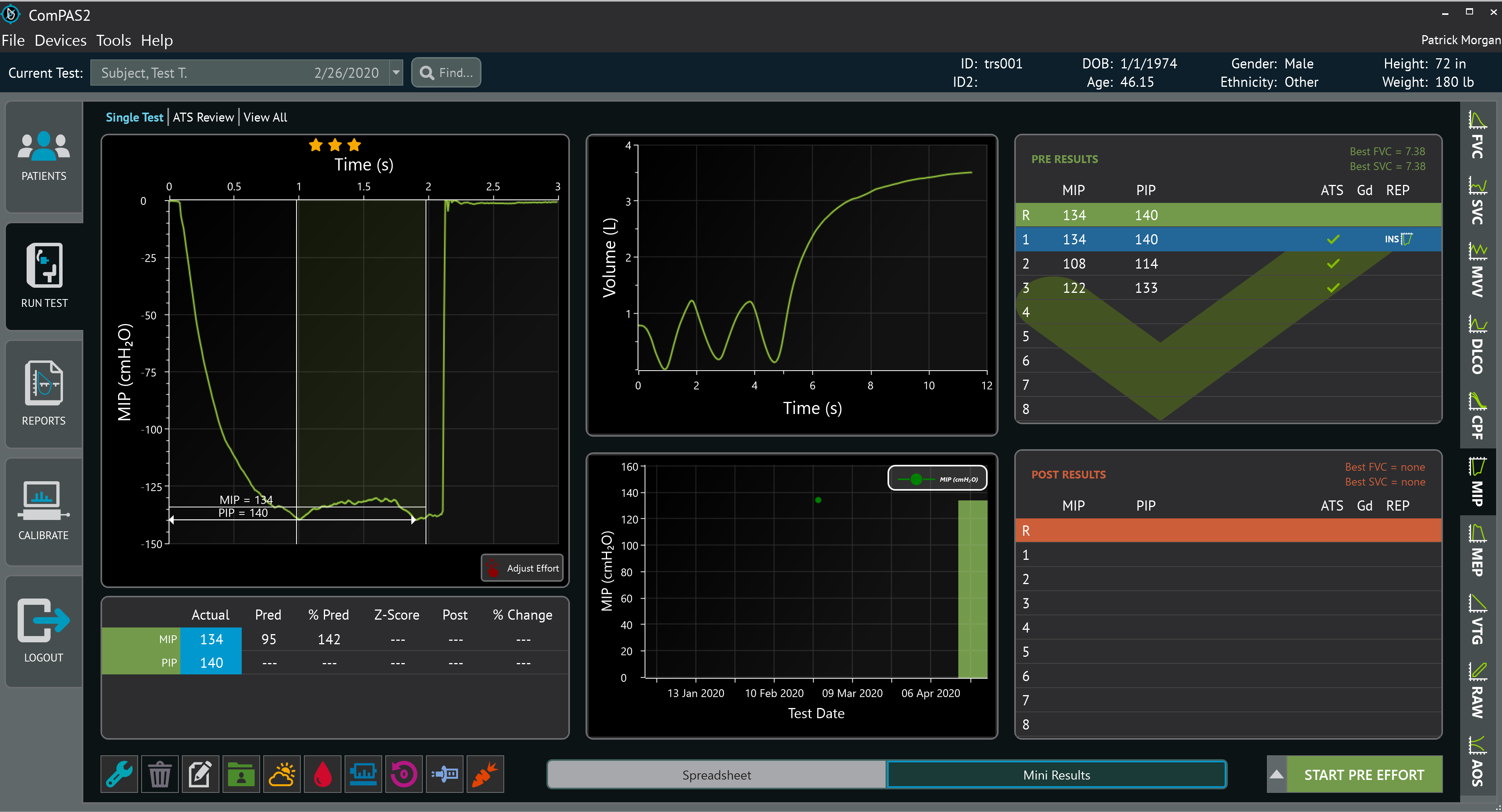Open the wrench settings tool

[x=120, y=774]
